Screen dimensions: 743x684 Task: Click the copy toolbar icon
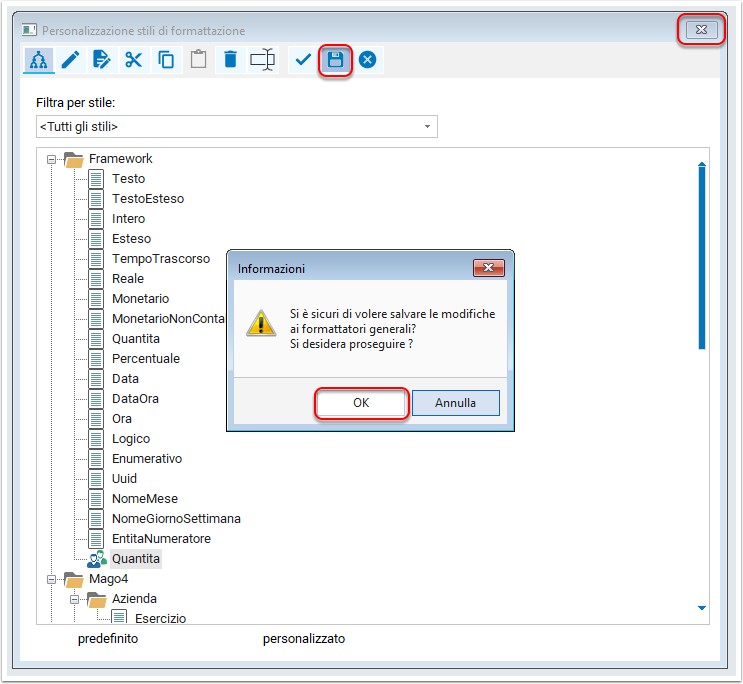tap(166, 60)
